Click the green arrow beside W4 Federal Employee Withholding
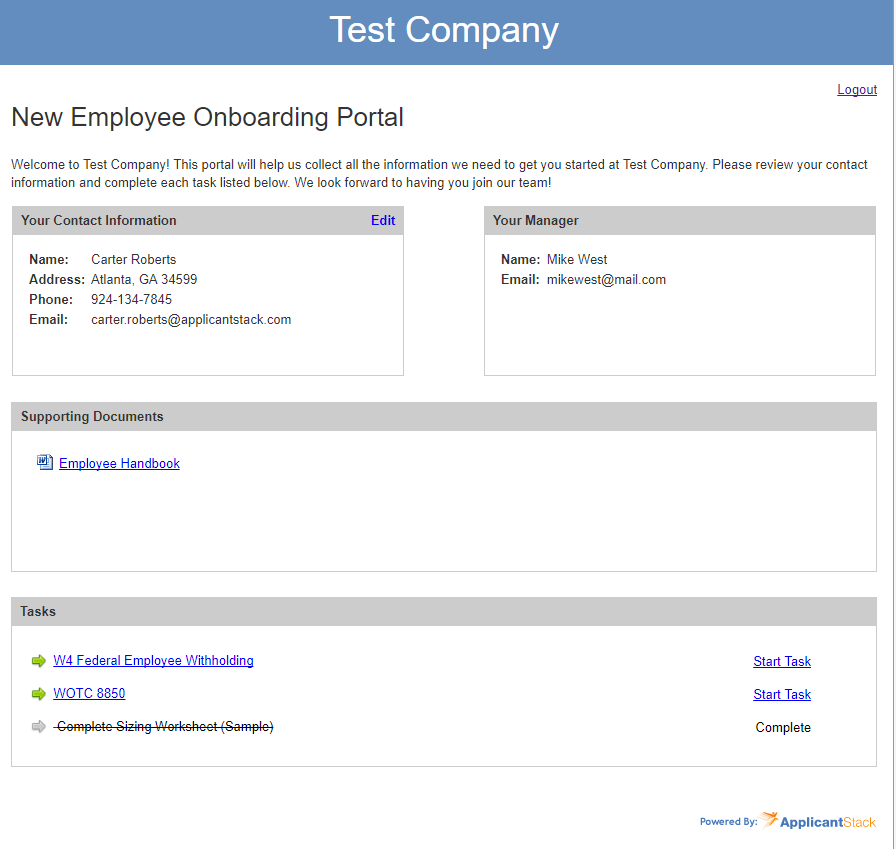Image resolution: width=896 pixels, height=849 pixels. click(37, 660)
